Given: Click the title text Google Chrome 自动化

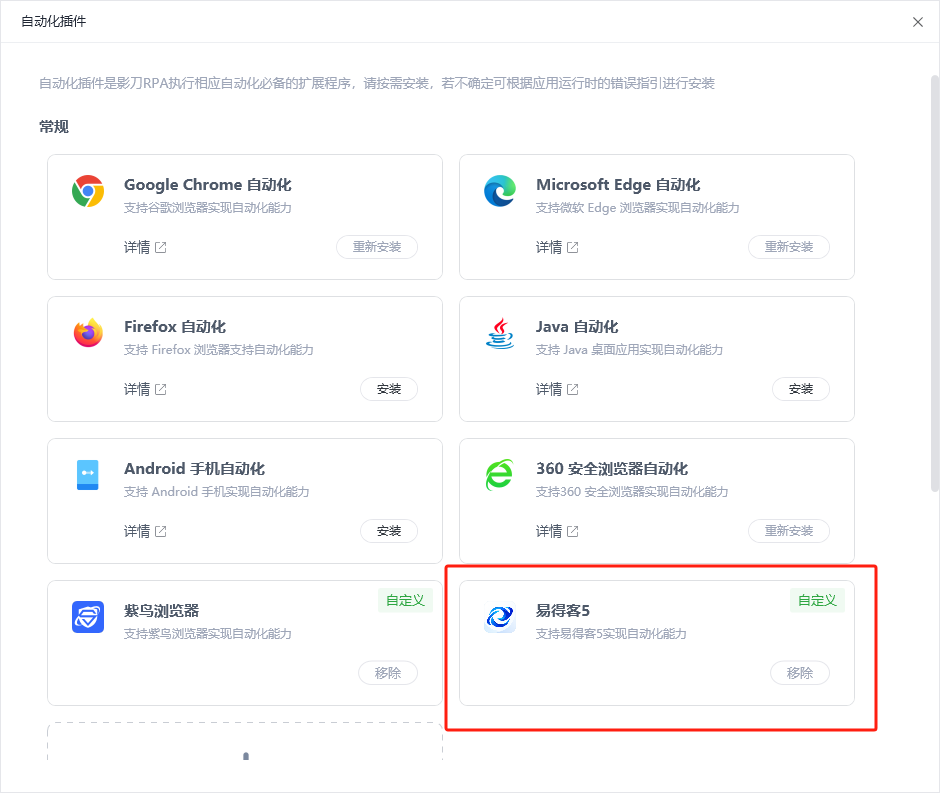Looking at the screenshot, I should [x=207, y=185].
